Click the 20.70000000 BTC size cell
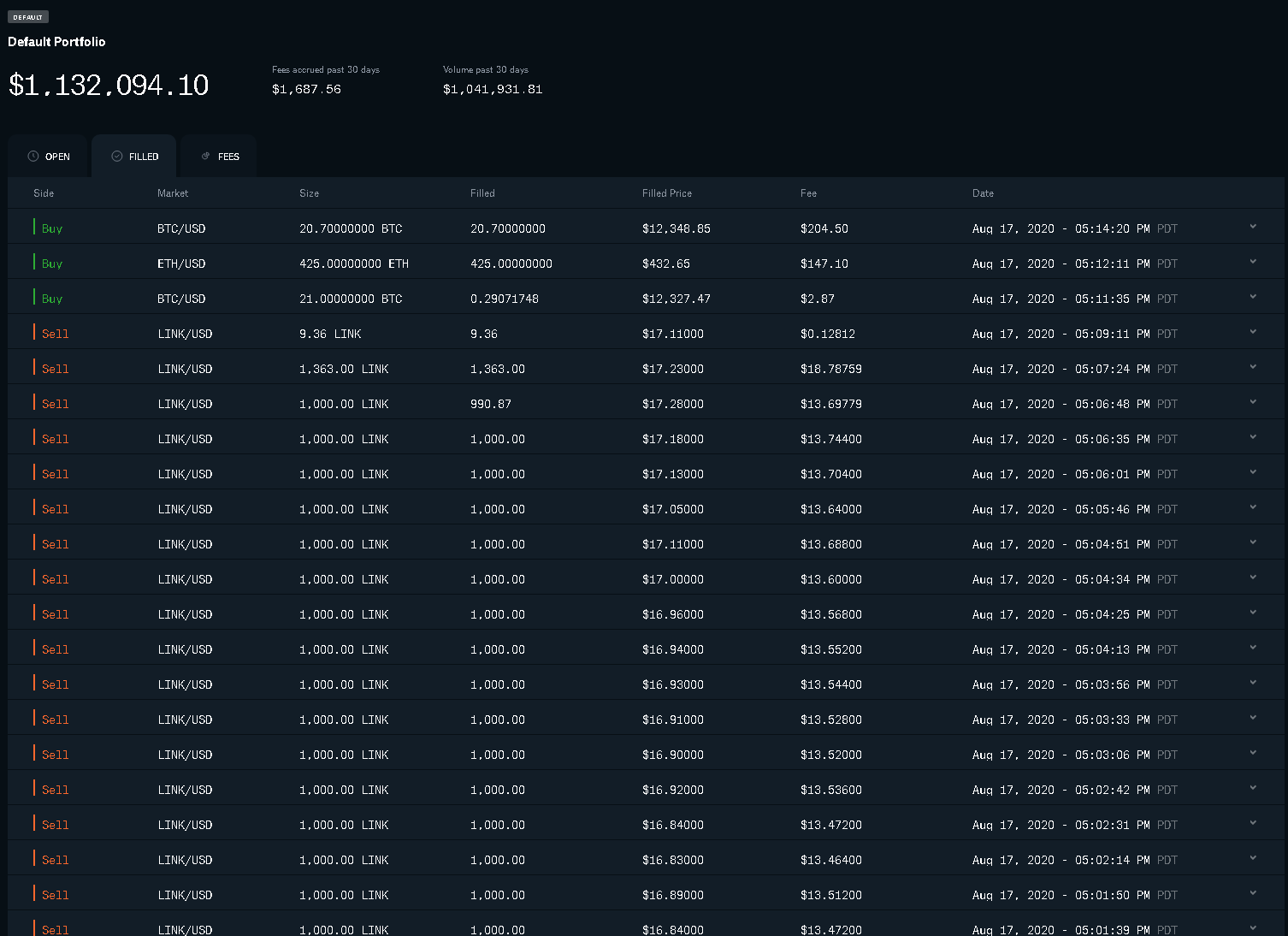Screen dimensions: 1288x936 (351, 228)
